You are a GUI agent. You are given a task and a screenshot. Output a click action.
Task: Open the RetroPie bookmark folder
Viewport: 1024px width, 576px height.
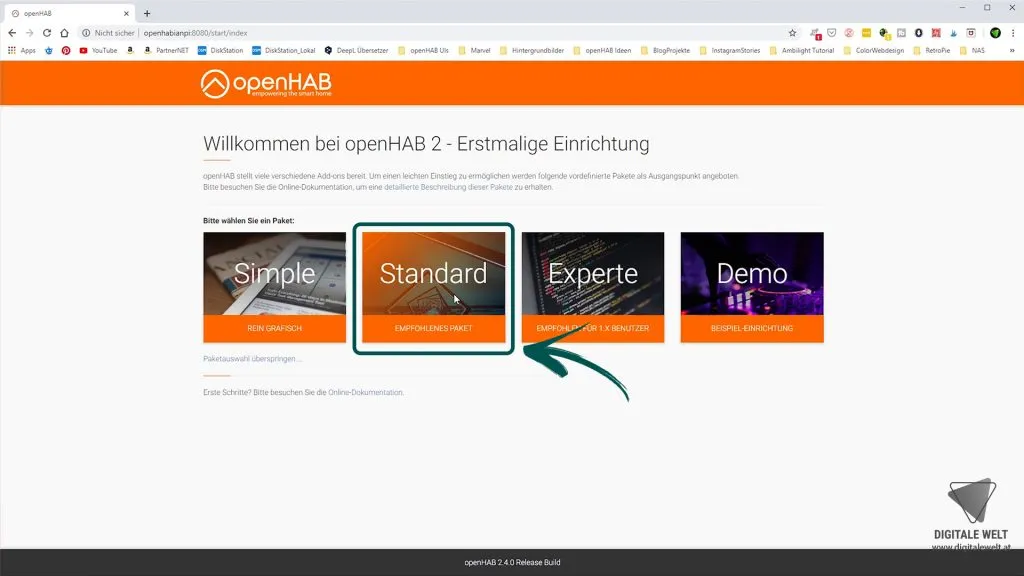pos(932,50)
